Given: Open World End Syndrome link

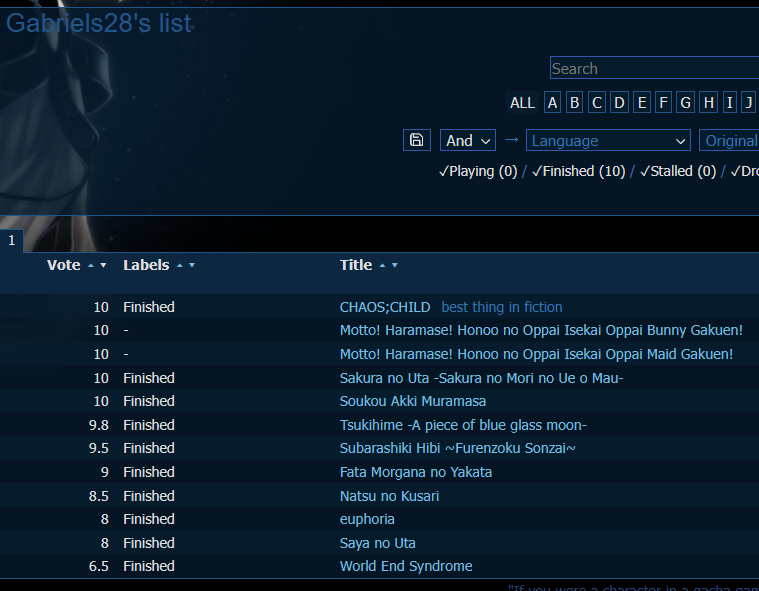Looking at the screenshot, I should click(x=406, y=566).
